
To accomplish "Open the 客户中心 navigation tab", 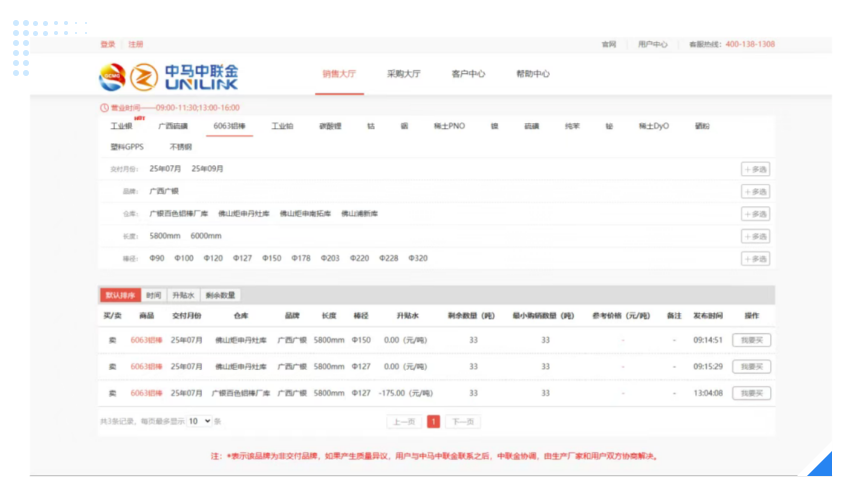I will click(x=468, y=74).
